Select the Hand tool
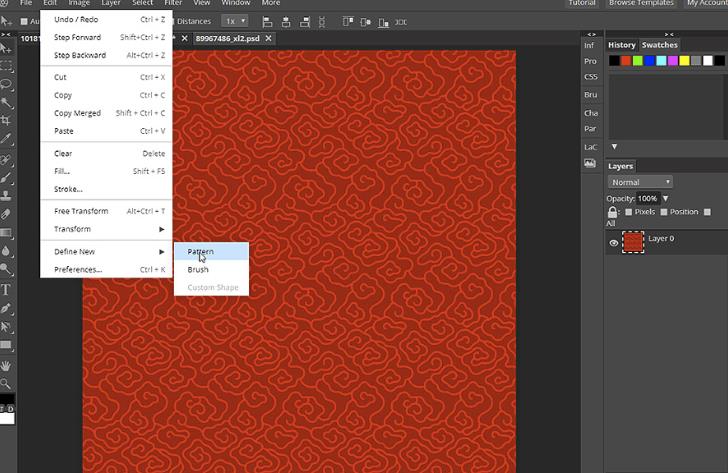 coord(6,365)
